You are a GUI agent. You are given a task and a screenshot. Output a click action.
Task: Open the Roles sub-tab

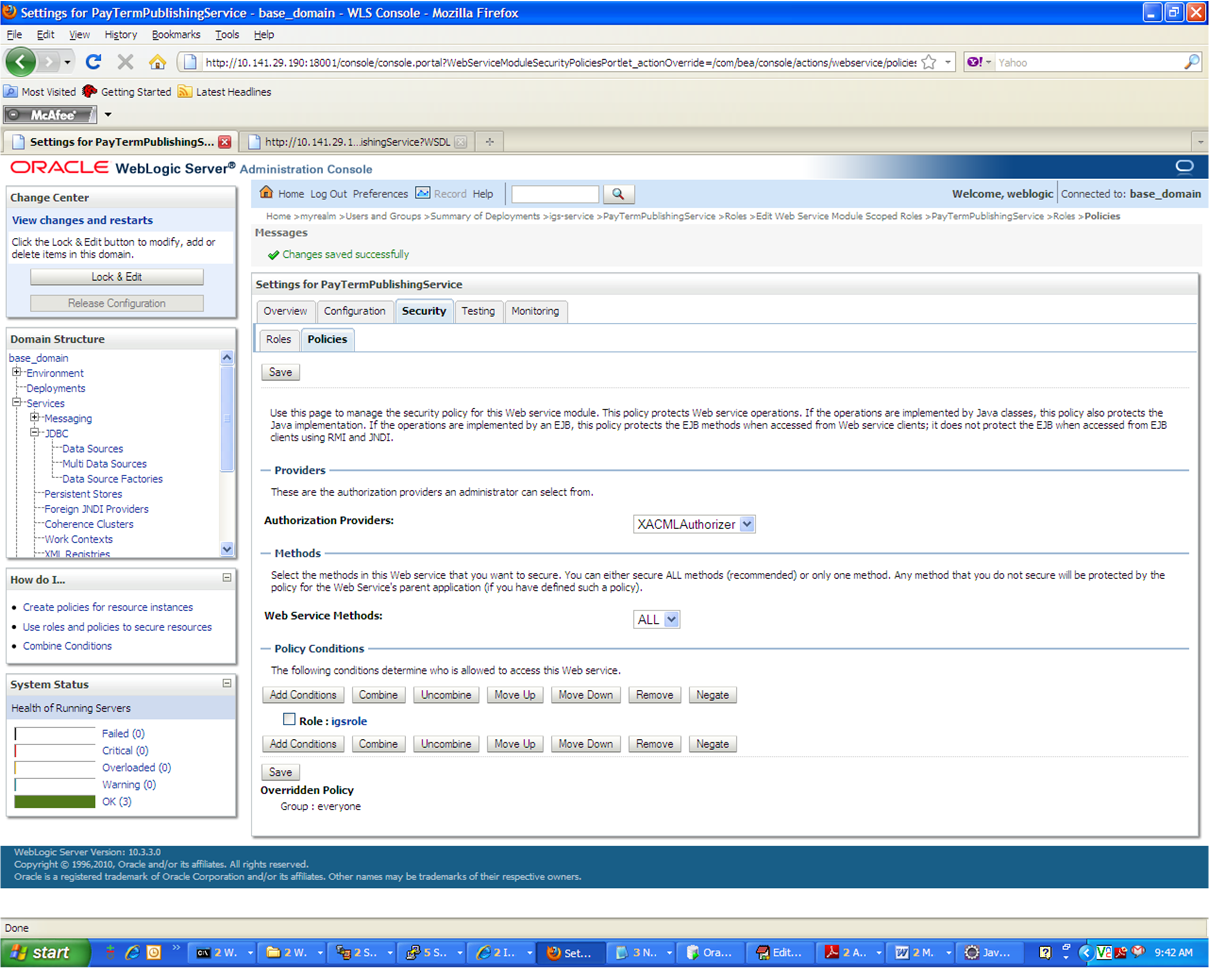(279, 339)
